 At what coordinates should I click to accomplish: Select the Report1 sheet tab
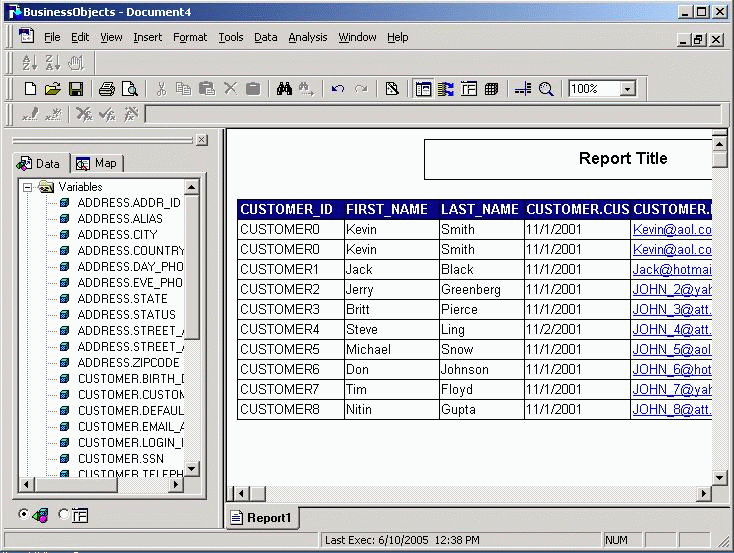[x=262, y=517]
